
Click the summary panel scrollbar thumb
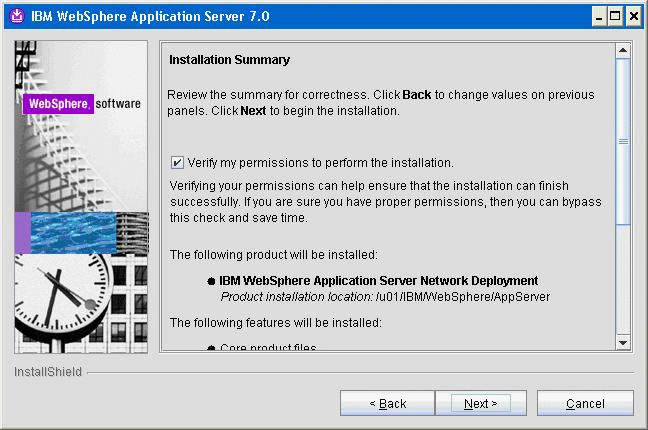[623, 140]
